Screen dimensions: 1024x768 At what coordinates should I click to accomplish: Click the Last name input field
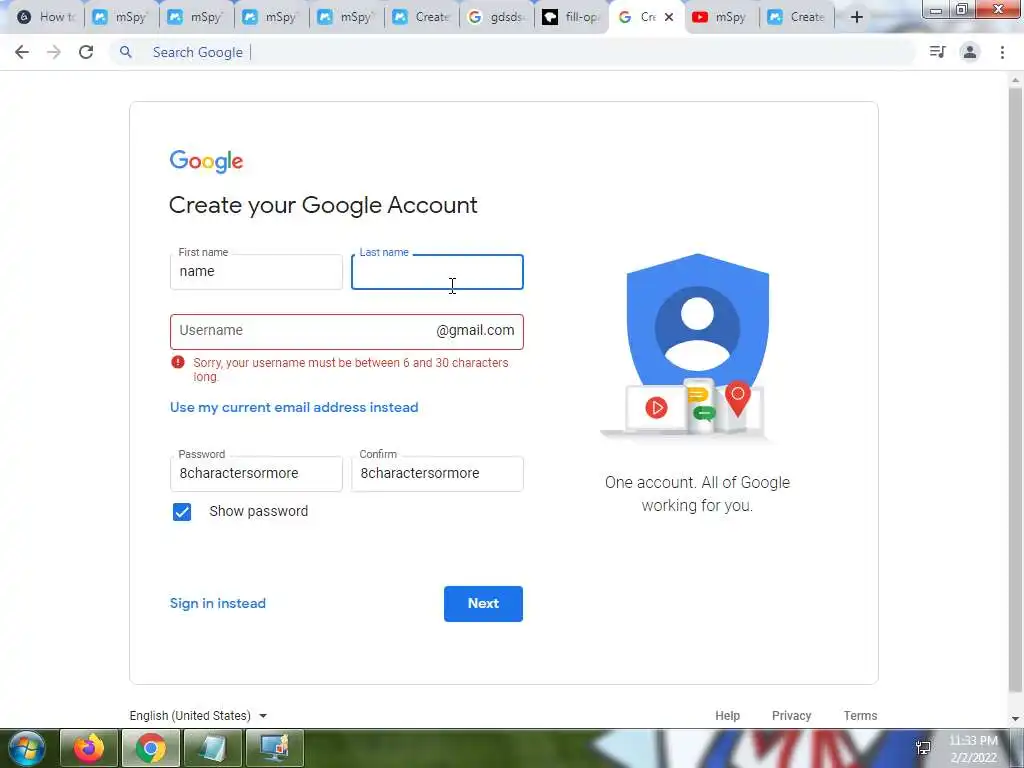point(438,272)
